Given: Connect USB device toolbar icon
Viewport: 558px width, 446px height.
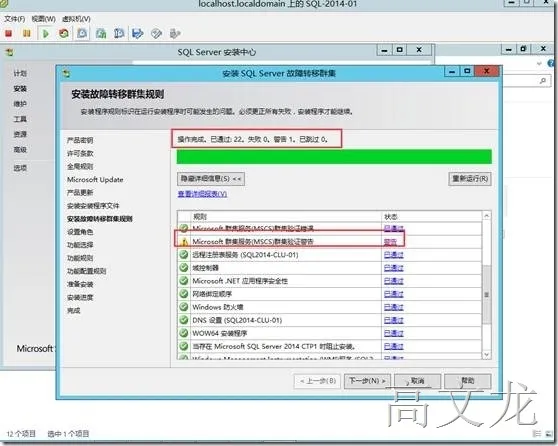Looking at the screenshot, I should [x=175, y=34].
